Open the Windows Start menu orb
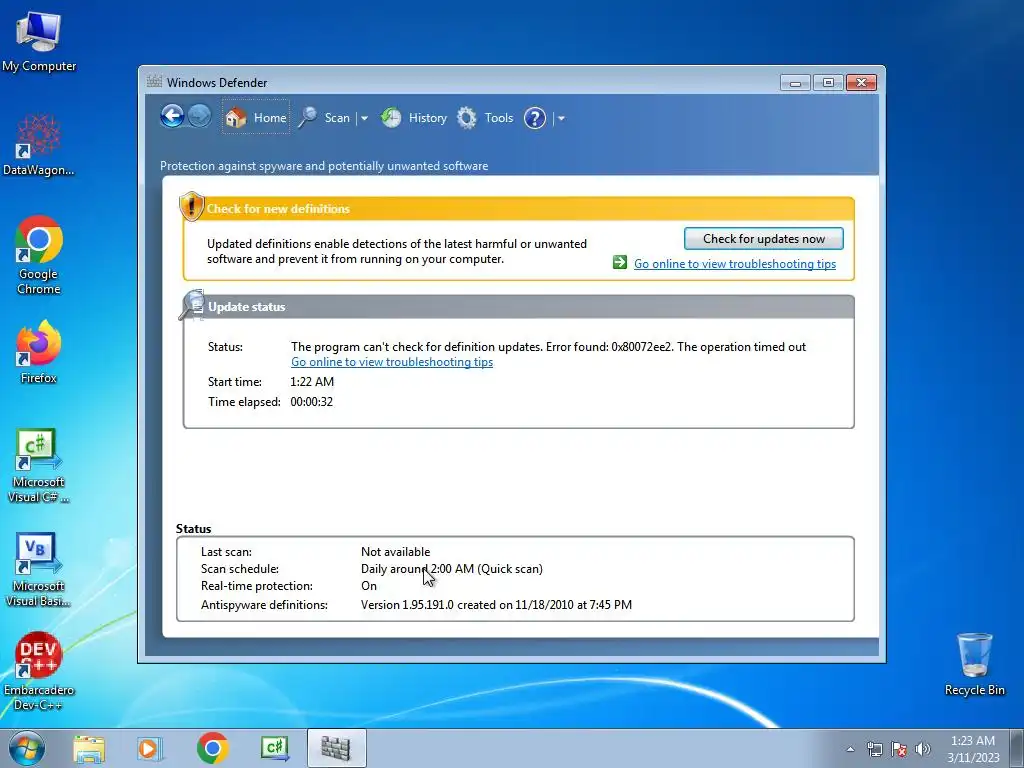Screen dimensions: 1024x768 point(27,748)
